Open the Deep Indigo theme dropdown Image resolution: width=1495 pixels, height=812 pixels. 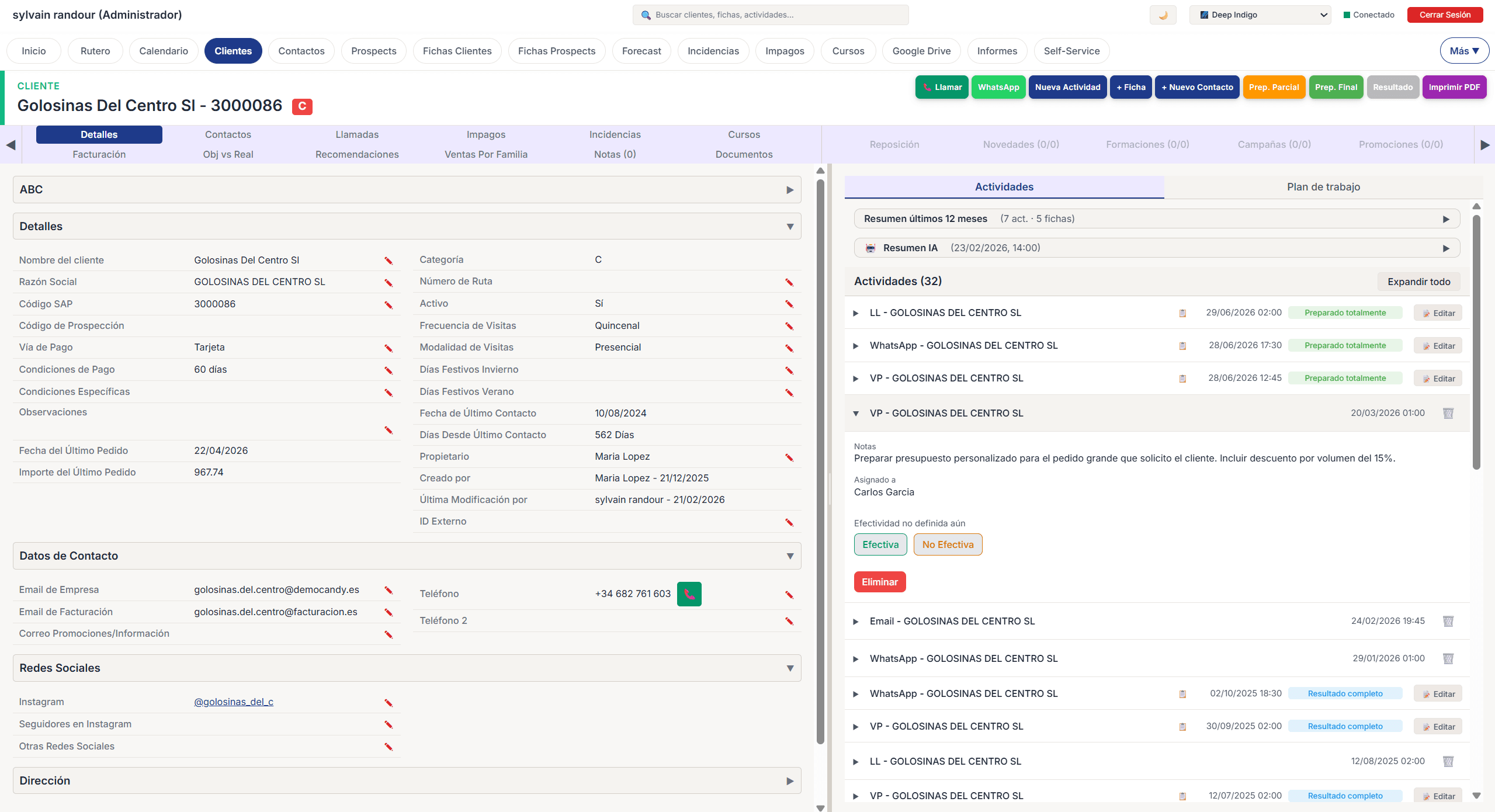(x=1260, y=15)
